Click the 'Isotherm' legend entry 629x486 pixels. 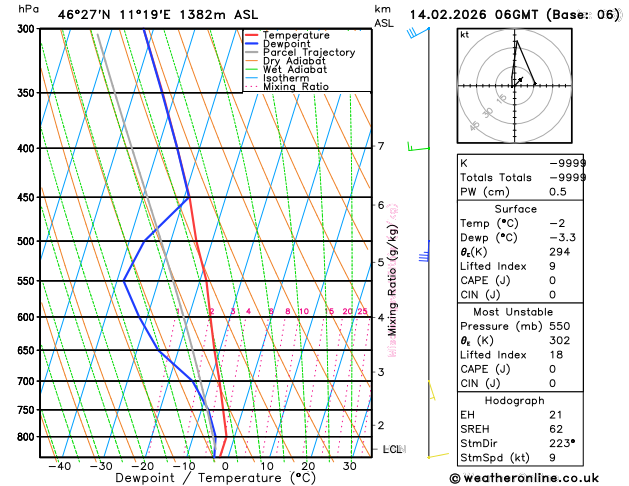pyautogui.click(x=286, y=78)
